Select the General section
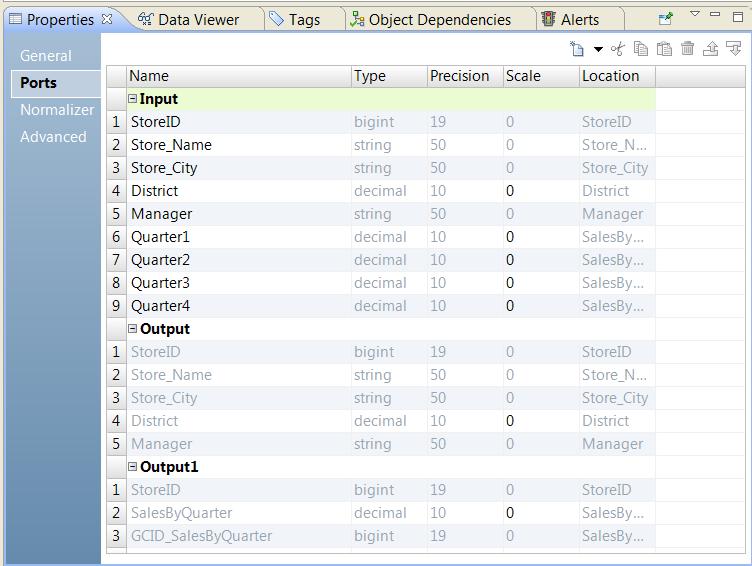Viewport: 752px width, 566px height. (x=46, y=56)
